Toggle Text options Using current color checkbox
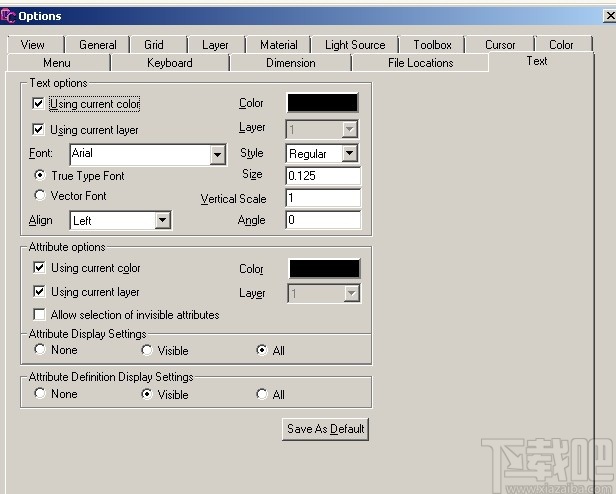The height and width of the screenshot is (494, 616). point(38,104)
